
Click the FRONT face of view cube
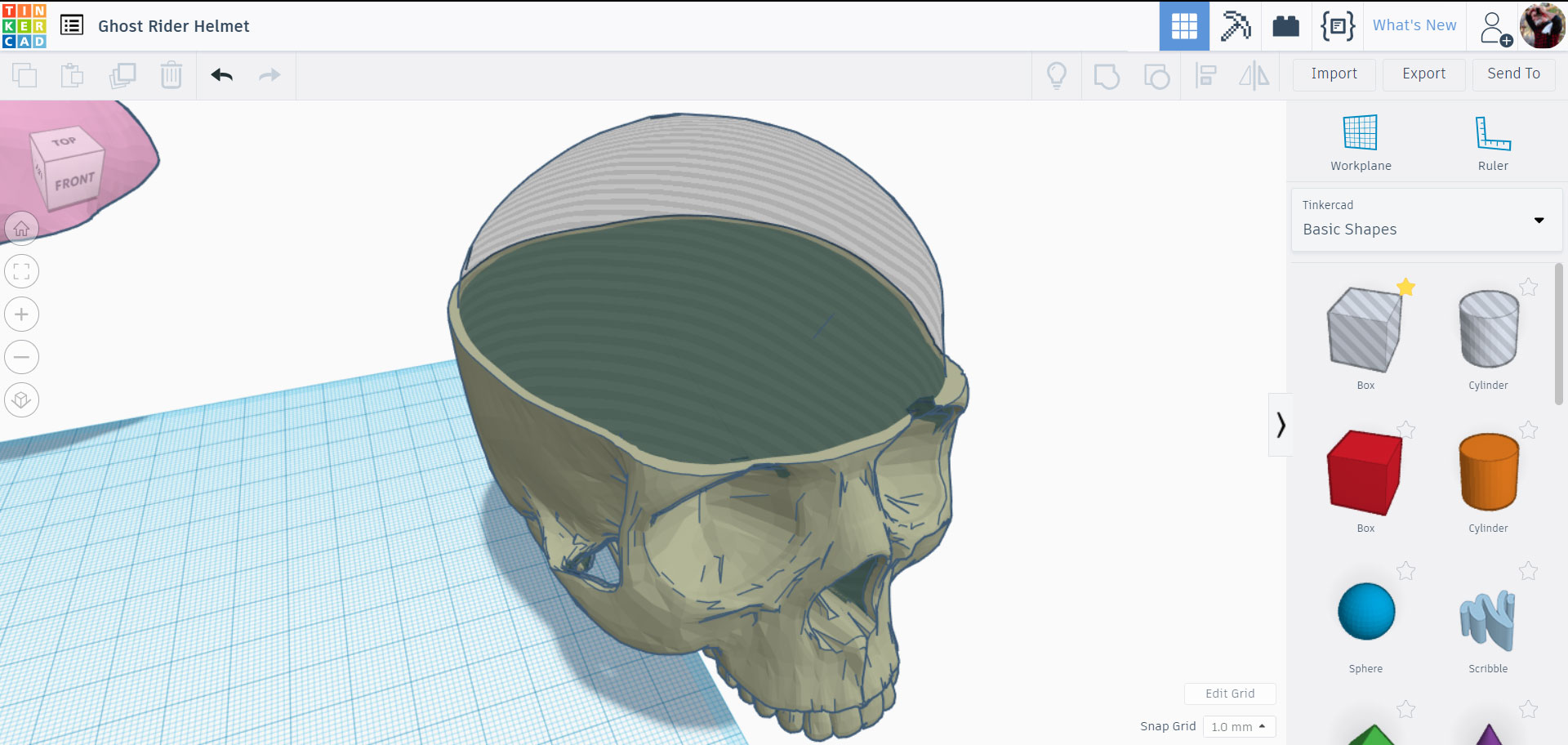tap(74, 181)
